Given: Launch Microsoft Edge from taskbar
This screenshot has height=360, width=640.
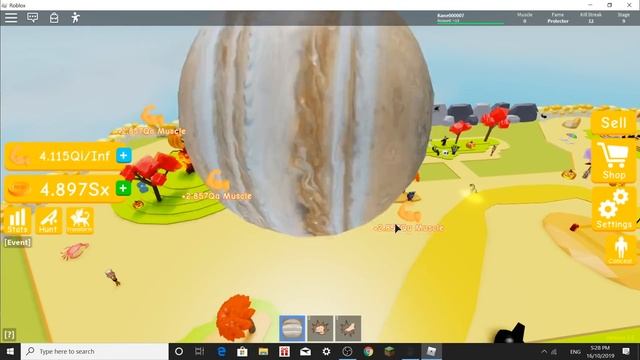Looking at the screenshot, I should click(221, 351).
